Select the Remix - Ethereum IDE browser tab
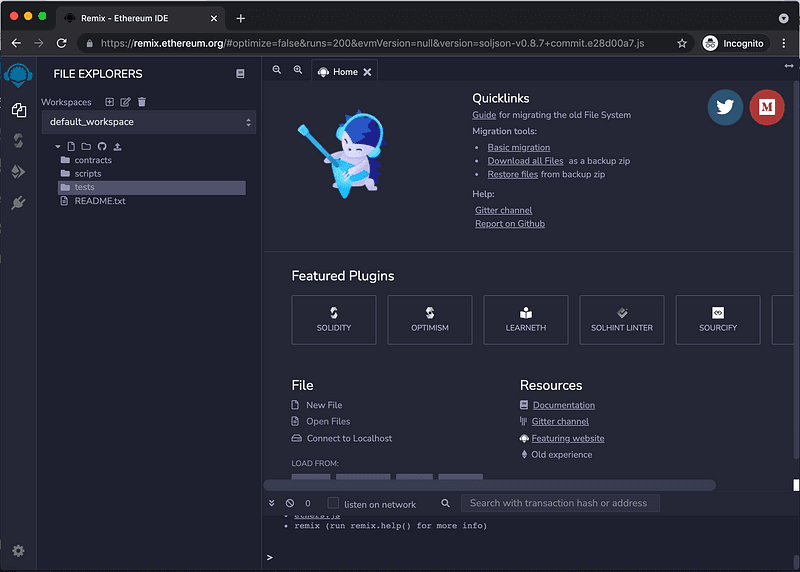 click(138, 18)
